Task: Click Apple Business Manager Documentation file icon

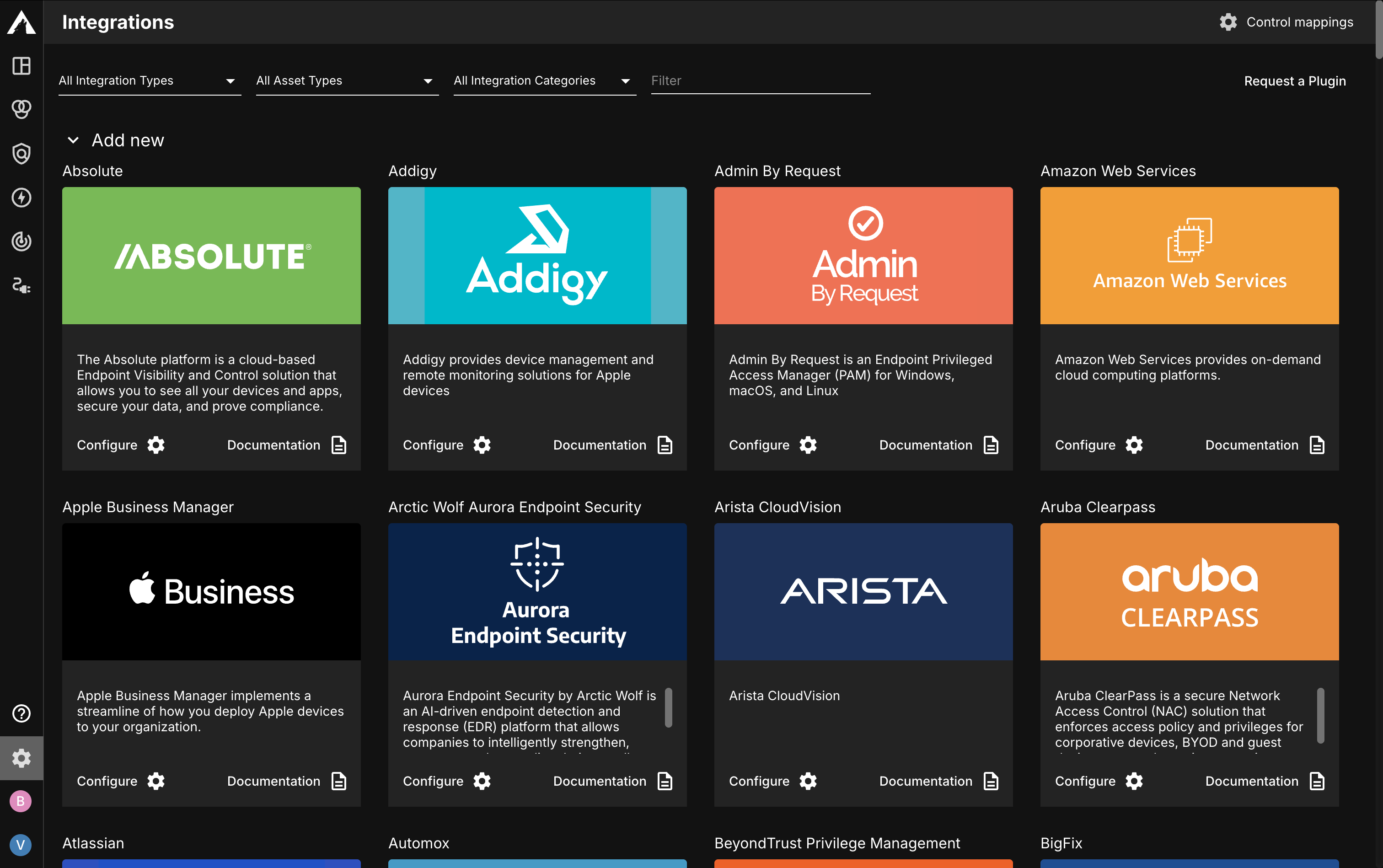Action: (x=339, y=781)
